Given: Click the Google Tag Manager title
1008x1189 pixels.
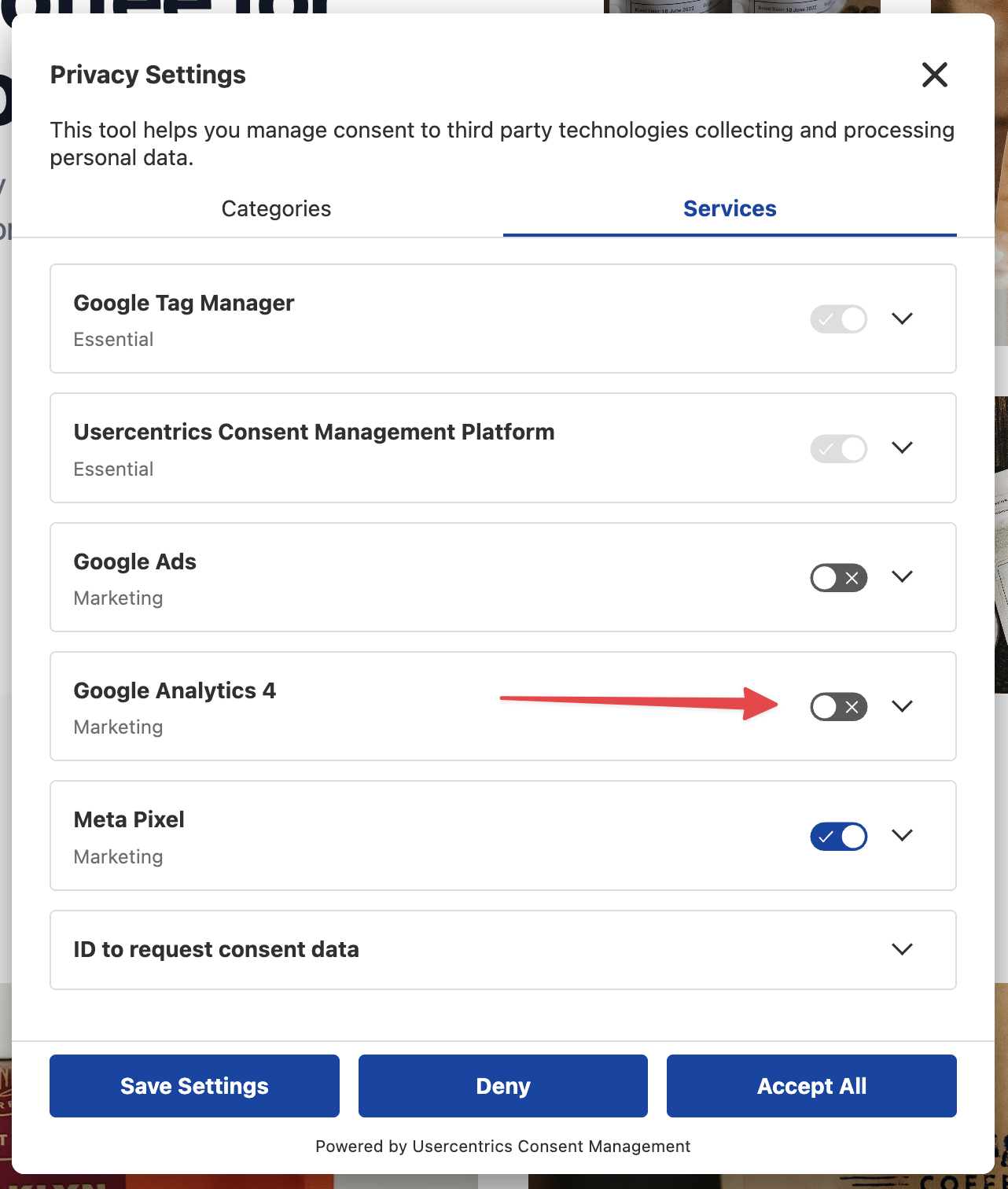Looking at the screenshot, I should pyautogui.click(x=184, y=304).
